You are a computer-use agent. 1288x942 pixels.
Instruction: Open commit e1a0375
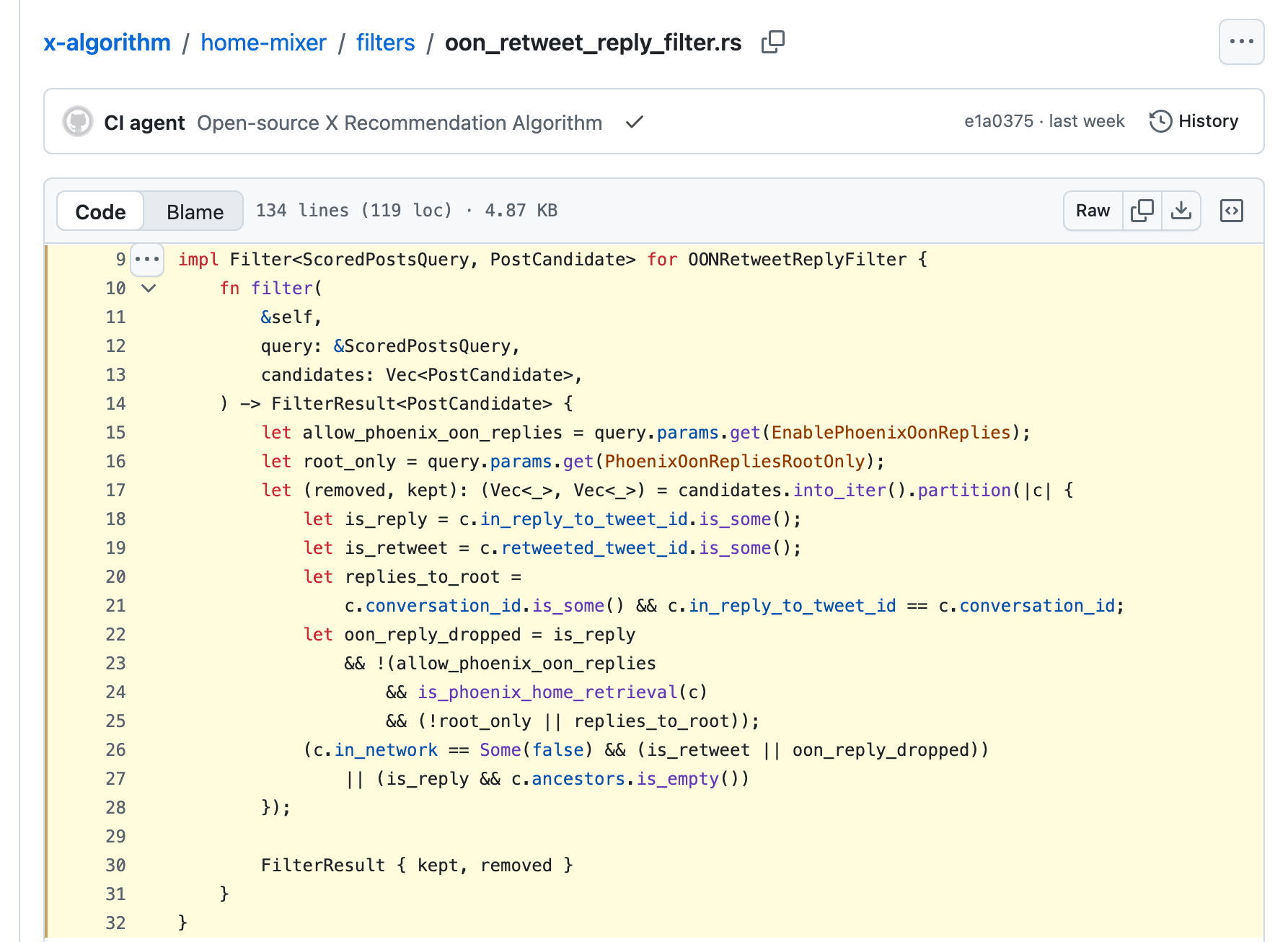point(999,121)
